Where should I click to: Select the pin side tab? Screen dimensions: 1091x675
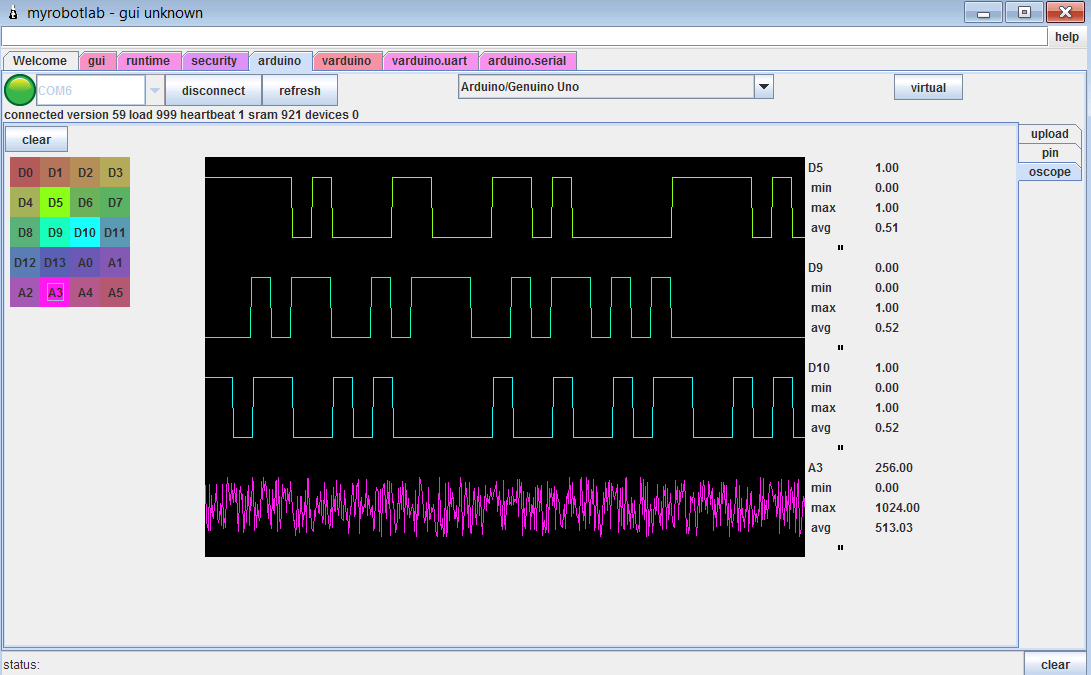tap(1049, 153)
